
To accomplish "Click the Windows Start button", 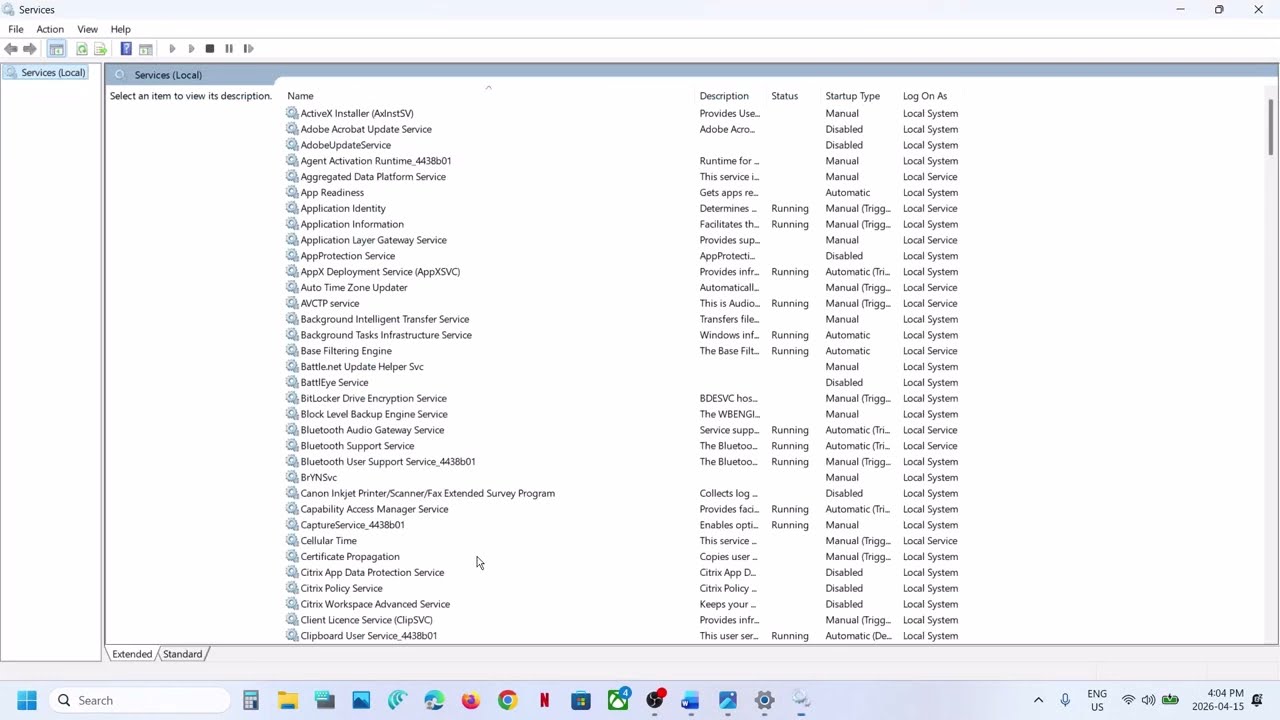I will click(x=27, y=700).
